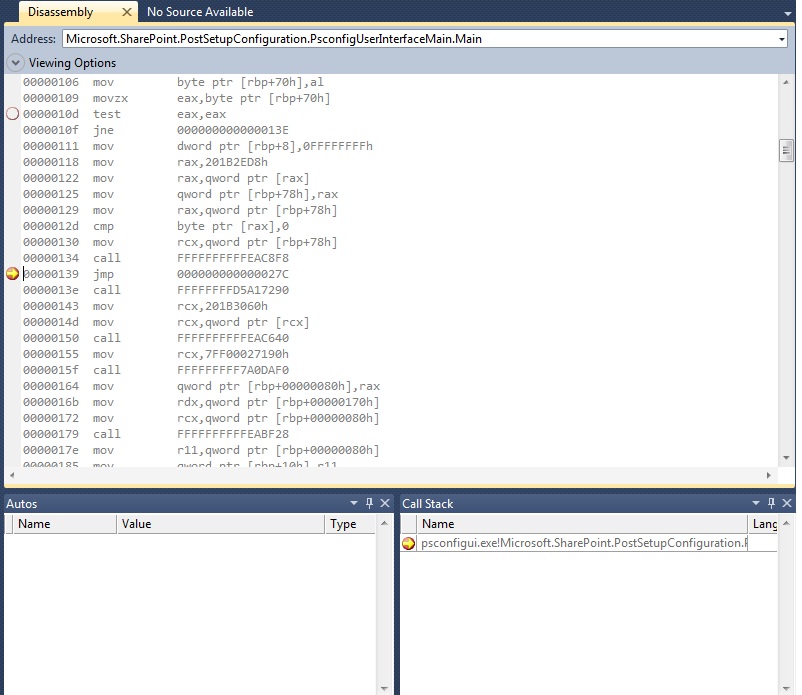Click disassembly horizontal scroll left arrow
The height and width of the screenshot is (695, 802).
click(12, 475)
